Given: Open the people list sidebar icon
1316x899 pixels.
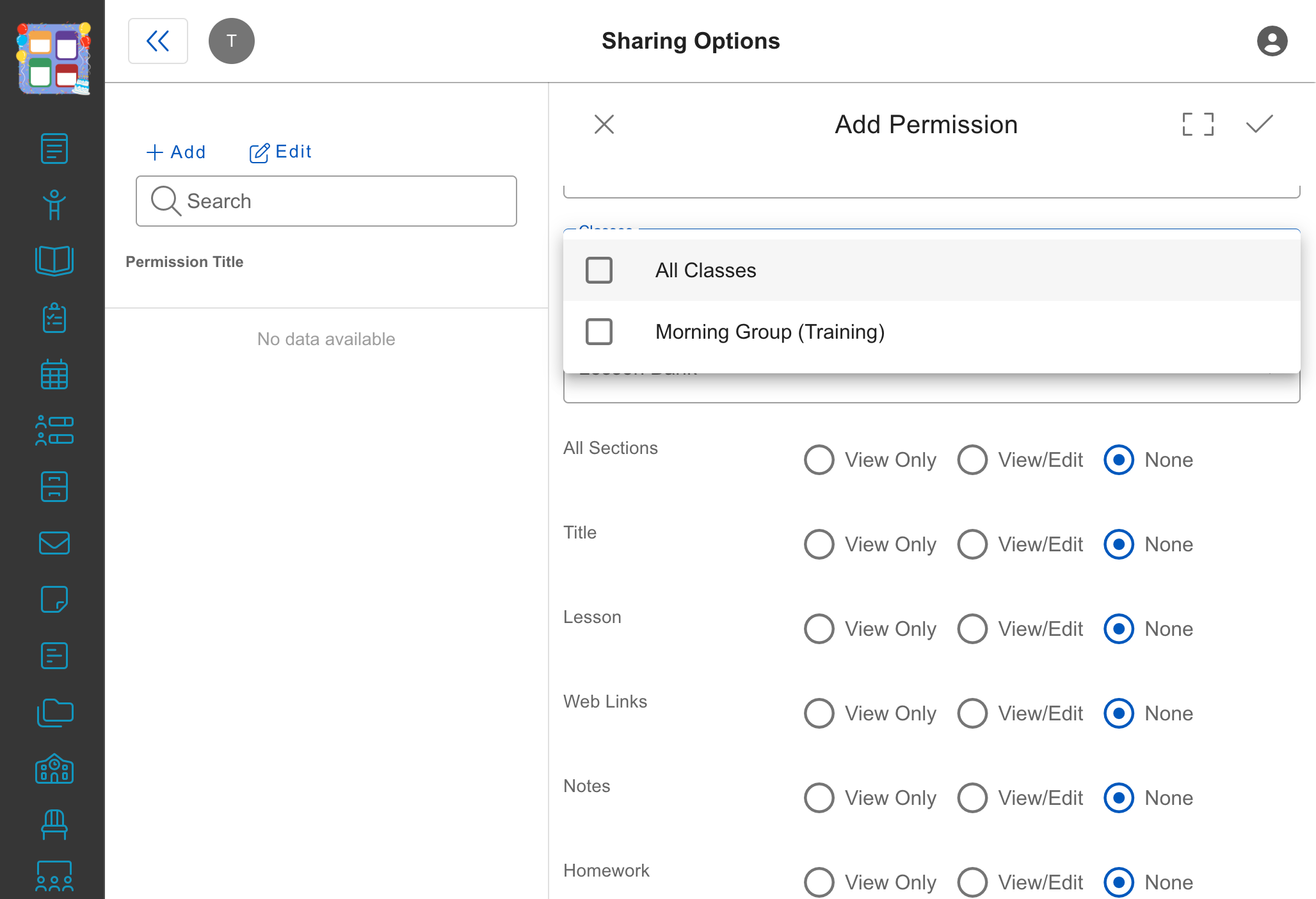Looking at the screenshot, I should pyautogui.click(x=54, y=430).
